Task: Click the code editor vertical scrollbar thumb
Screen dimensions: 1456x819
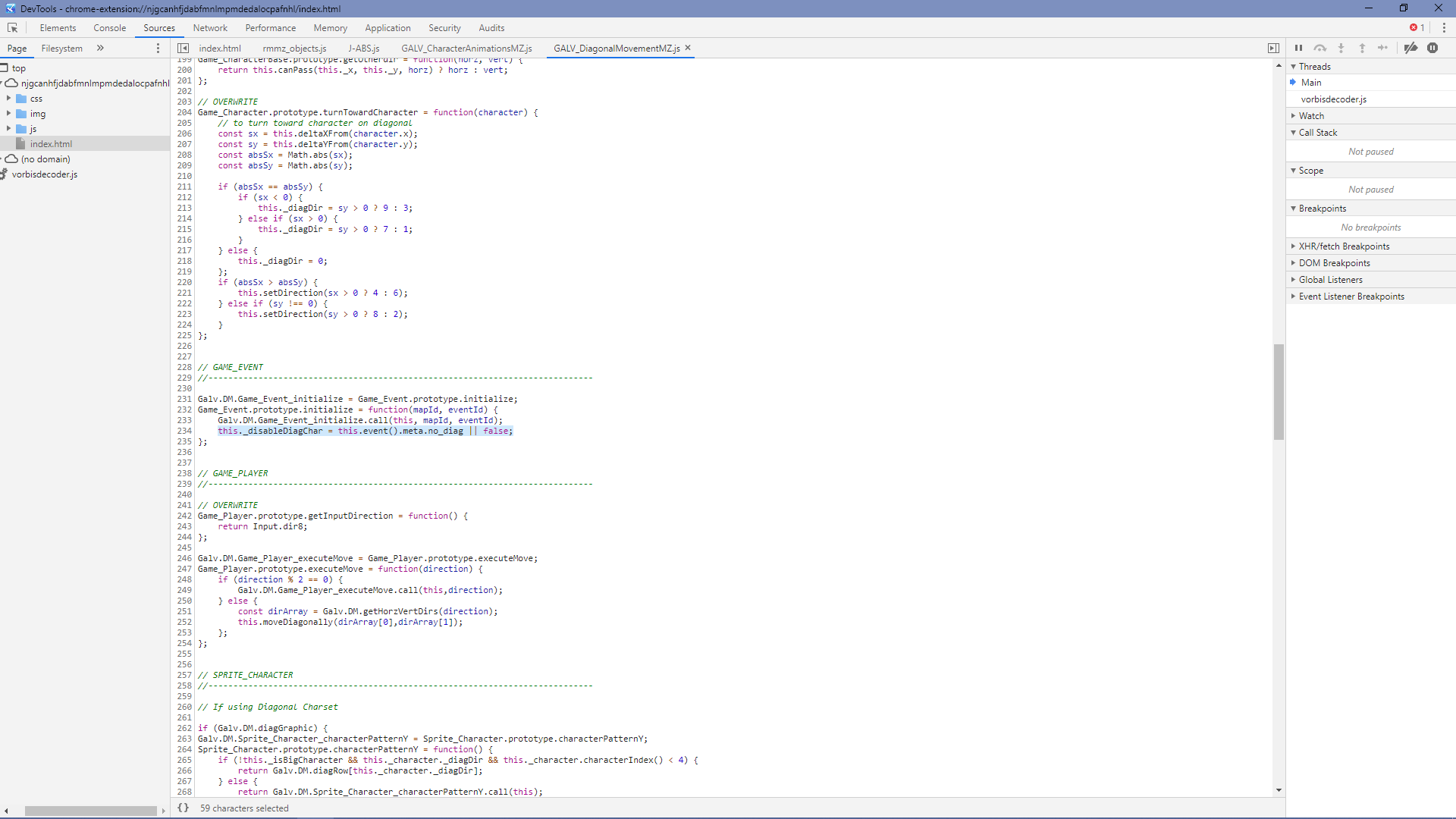Action: point(1279,392)
